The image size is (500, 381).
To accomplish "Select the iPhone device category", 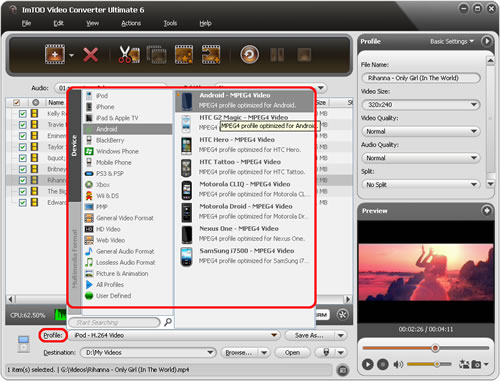I will (127, 107).
